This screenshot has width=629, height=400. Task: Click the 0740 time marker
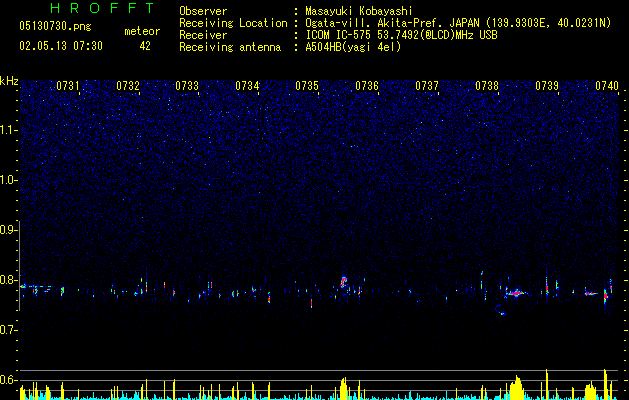607,85
